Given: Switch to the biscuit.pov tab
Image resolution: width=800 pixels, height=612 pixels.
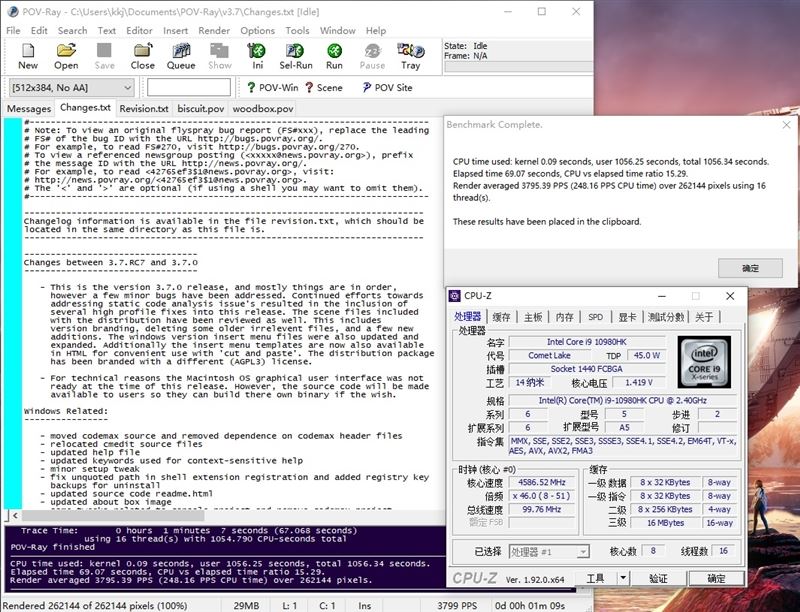Looking at the screenshot, I should 201,109.
